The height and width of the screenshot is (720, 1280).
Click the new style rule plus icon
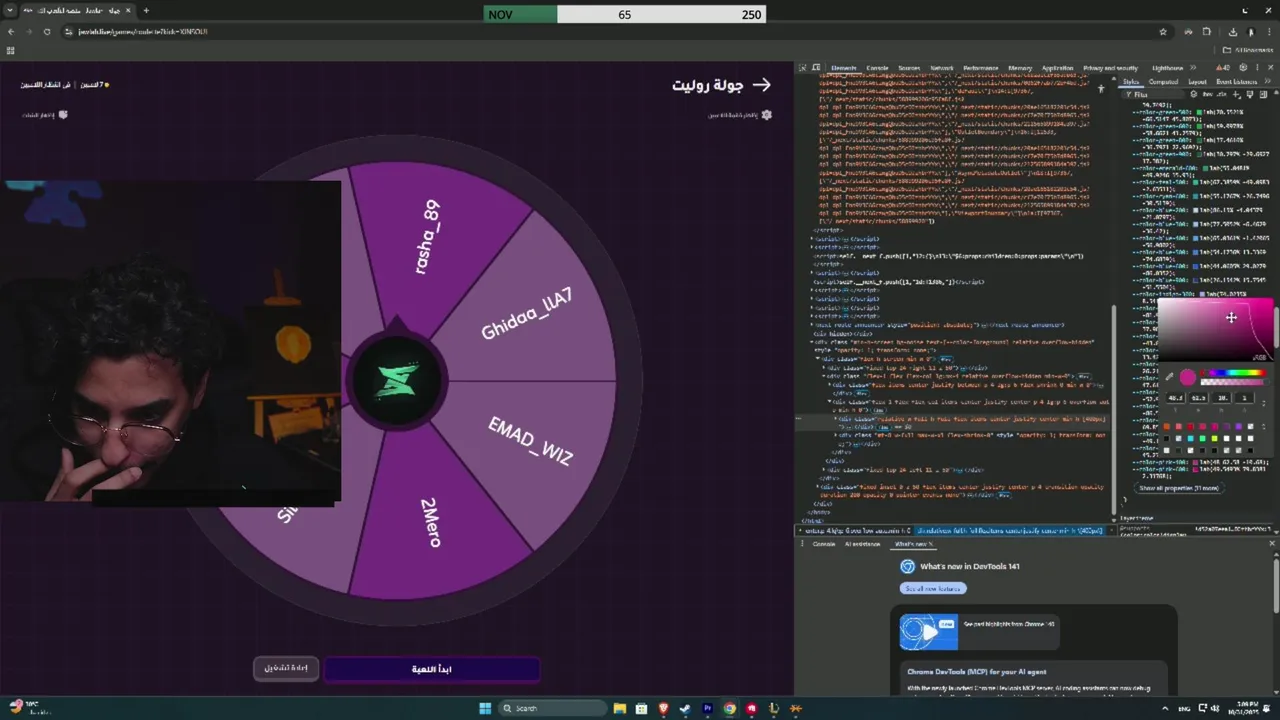tap(1236, 94)
